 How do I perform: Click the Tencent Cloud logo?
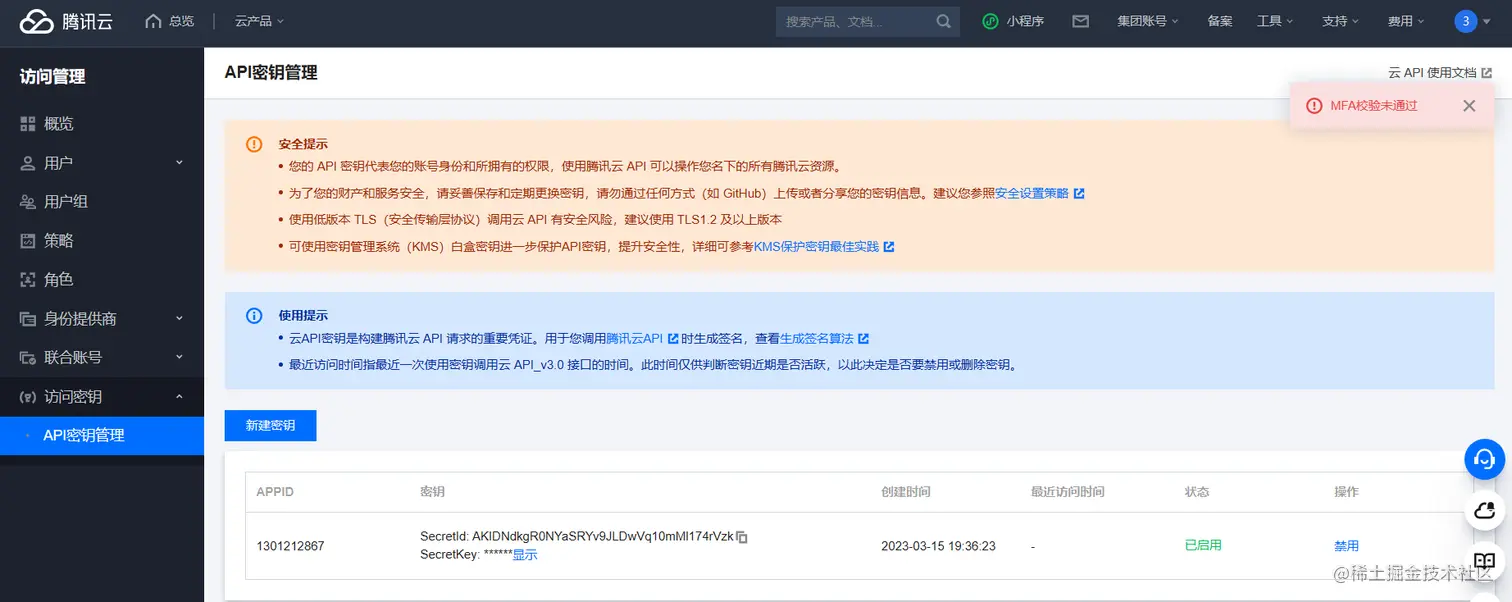tap(66, 21)
